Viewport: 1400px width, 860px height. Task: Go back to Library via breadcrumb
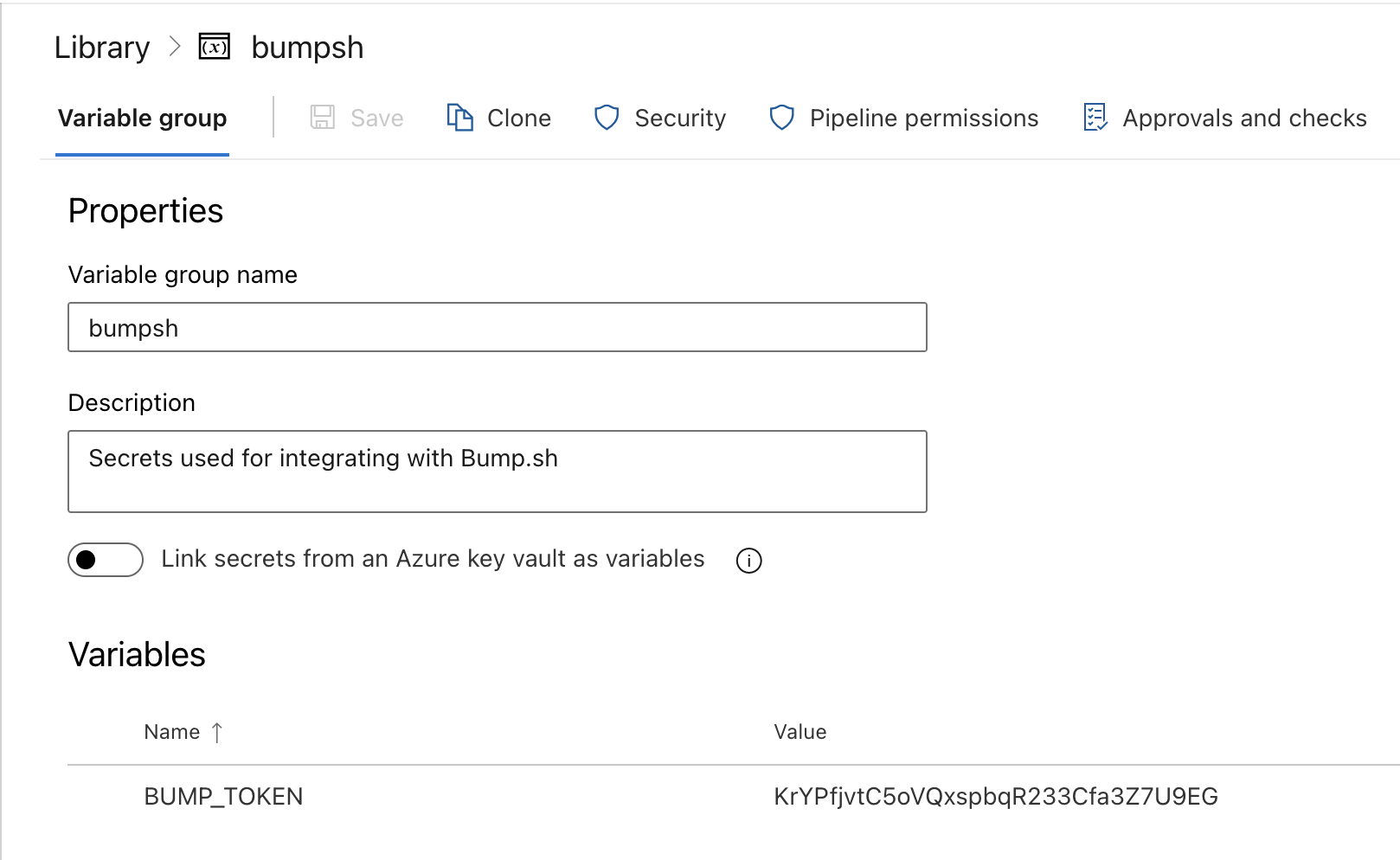[x=102, y=48]
